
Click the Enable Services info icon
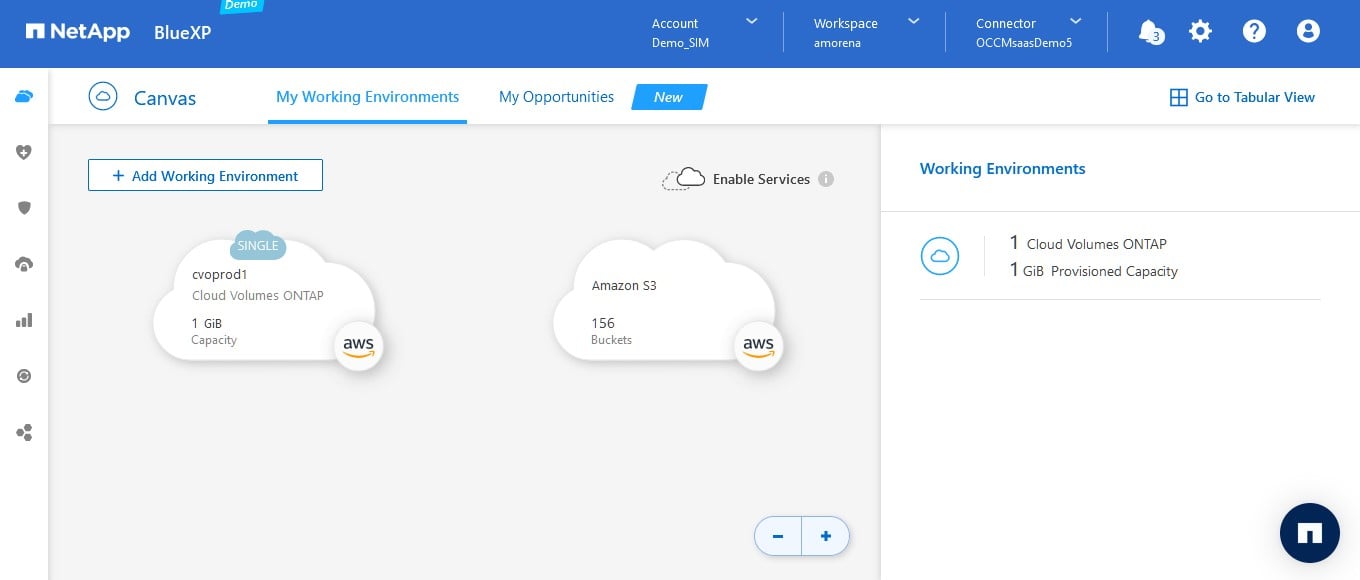click(826, 179)
